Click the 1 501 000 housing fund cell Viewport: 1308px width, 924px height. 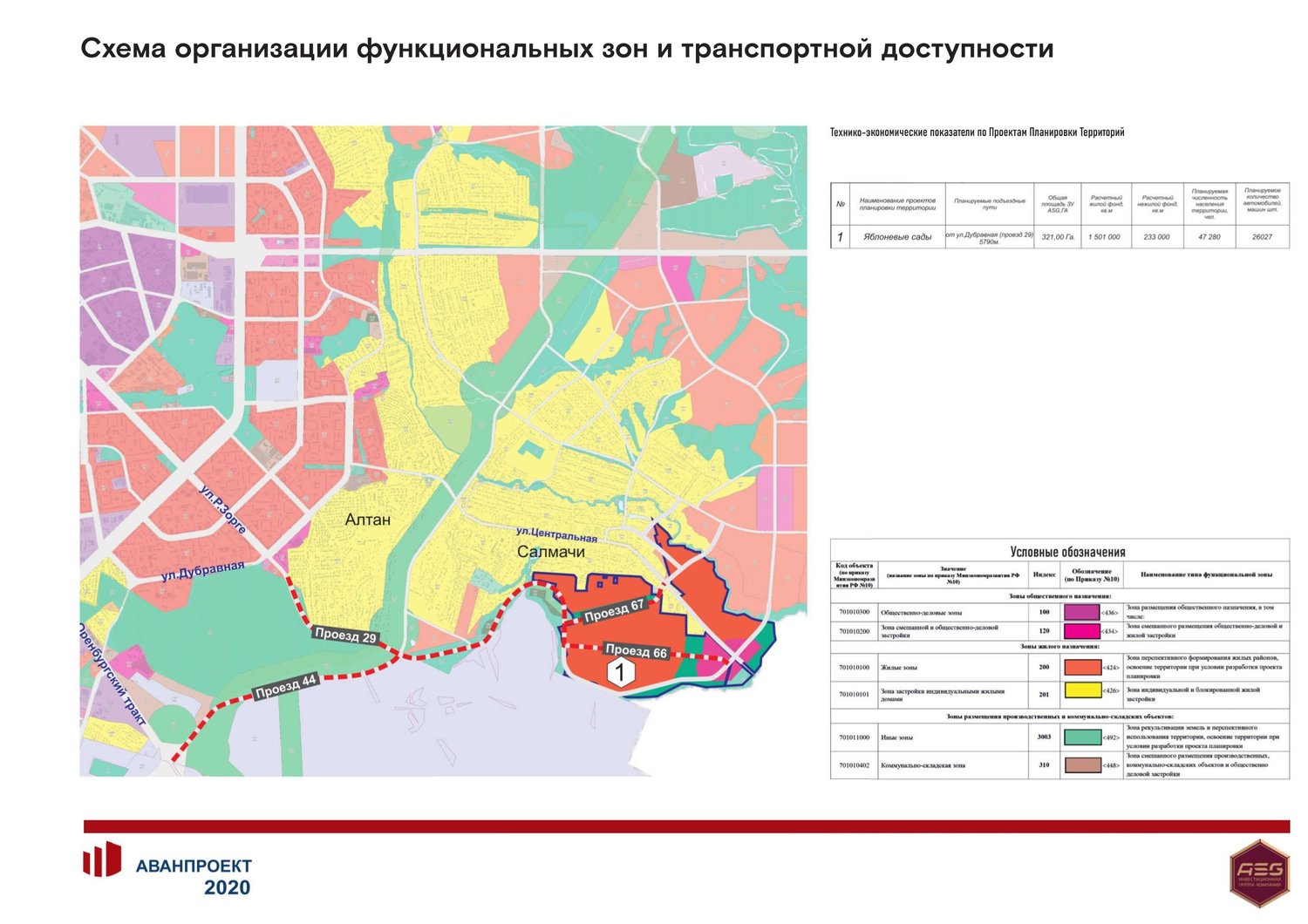[1105, 236]
